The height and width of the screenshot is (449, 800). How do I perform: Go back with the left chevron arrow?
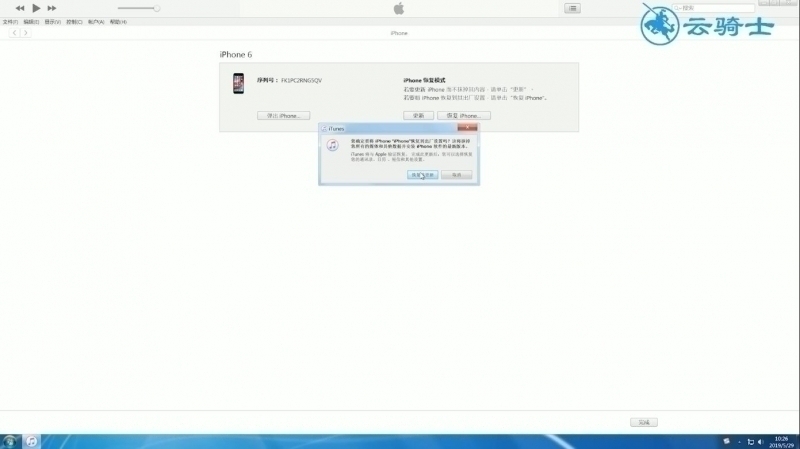[14, 33]
